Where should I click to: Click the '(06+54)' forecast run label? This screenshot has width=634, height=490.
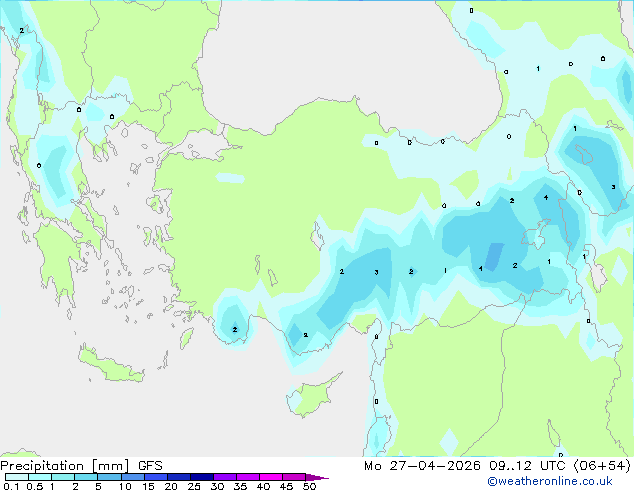pos(602,466)
